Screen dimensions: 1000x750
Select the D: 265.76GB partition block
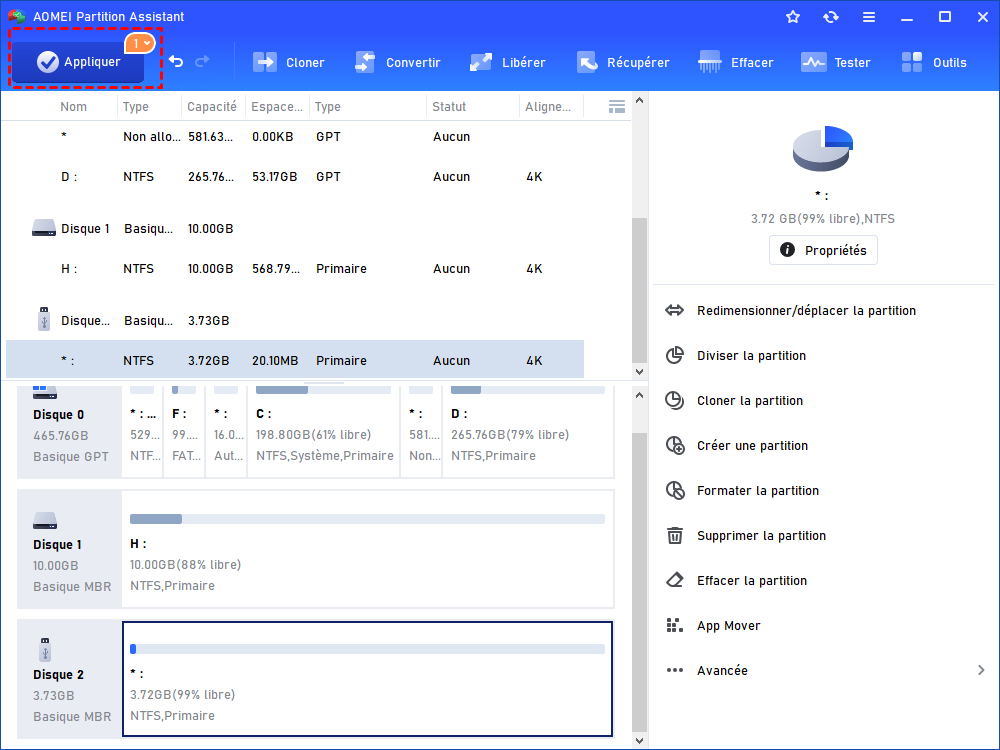click(527, 430)
